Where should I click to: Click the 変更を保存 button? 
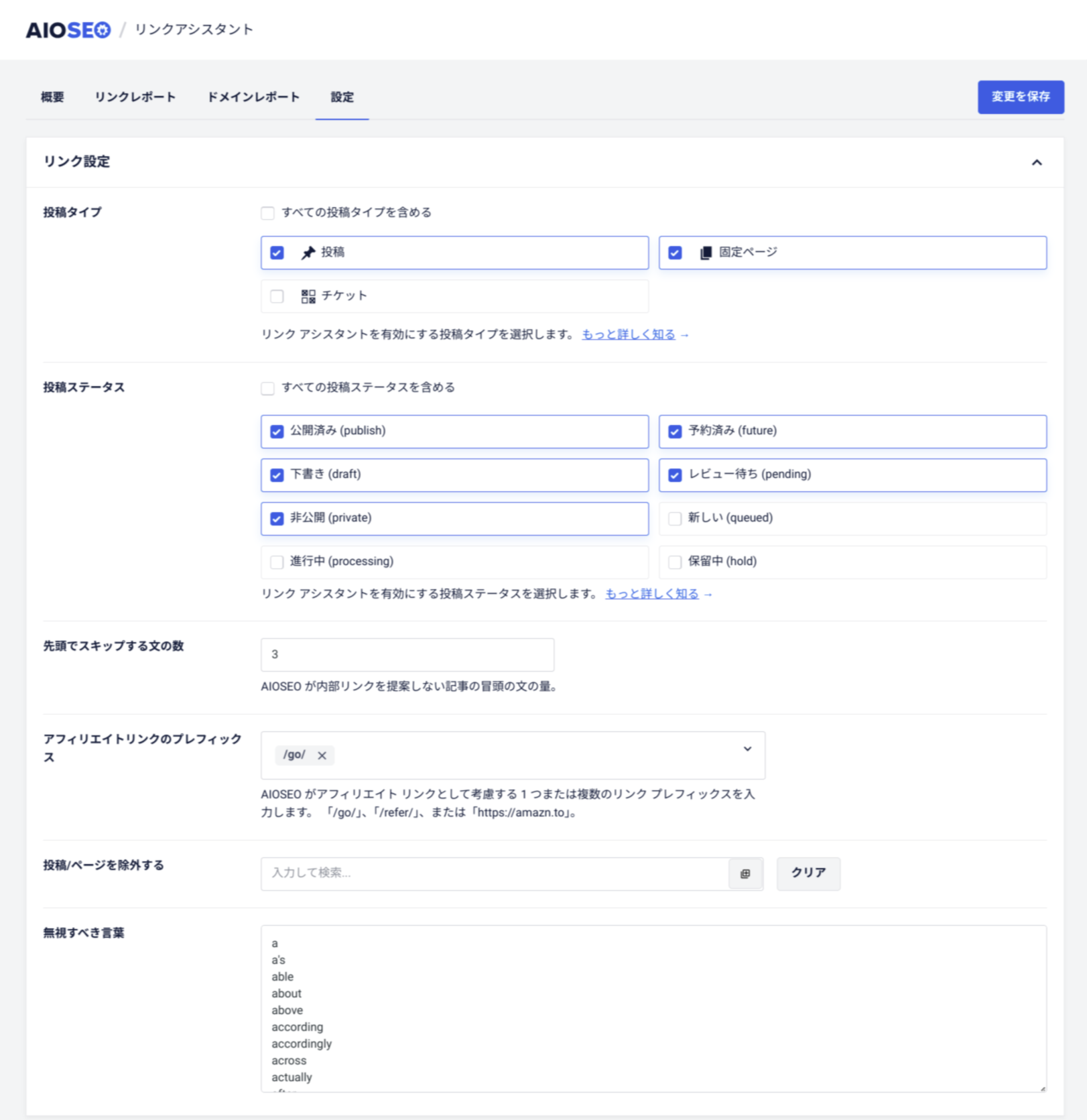tap(1021, 97)
